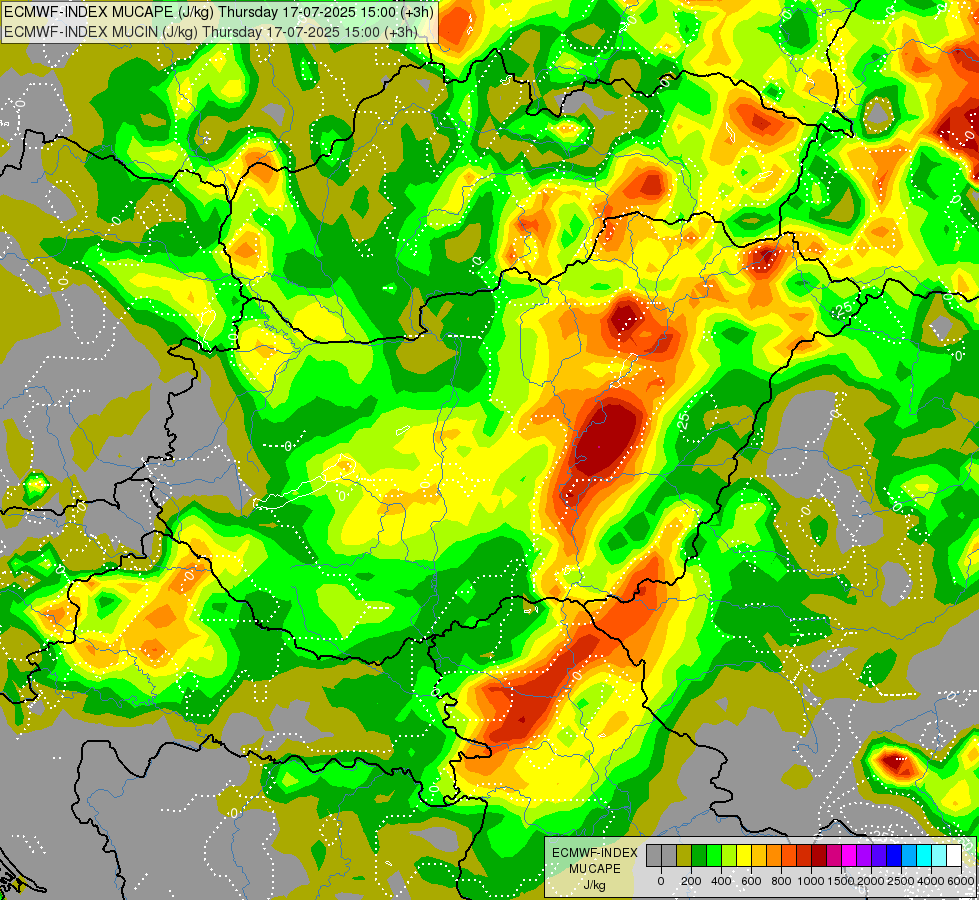
Task: Select the dark green legend swatch
Action: pos(699,855)
